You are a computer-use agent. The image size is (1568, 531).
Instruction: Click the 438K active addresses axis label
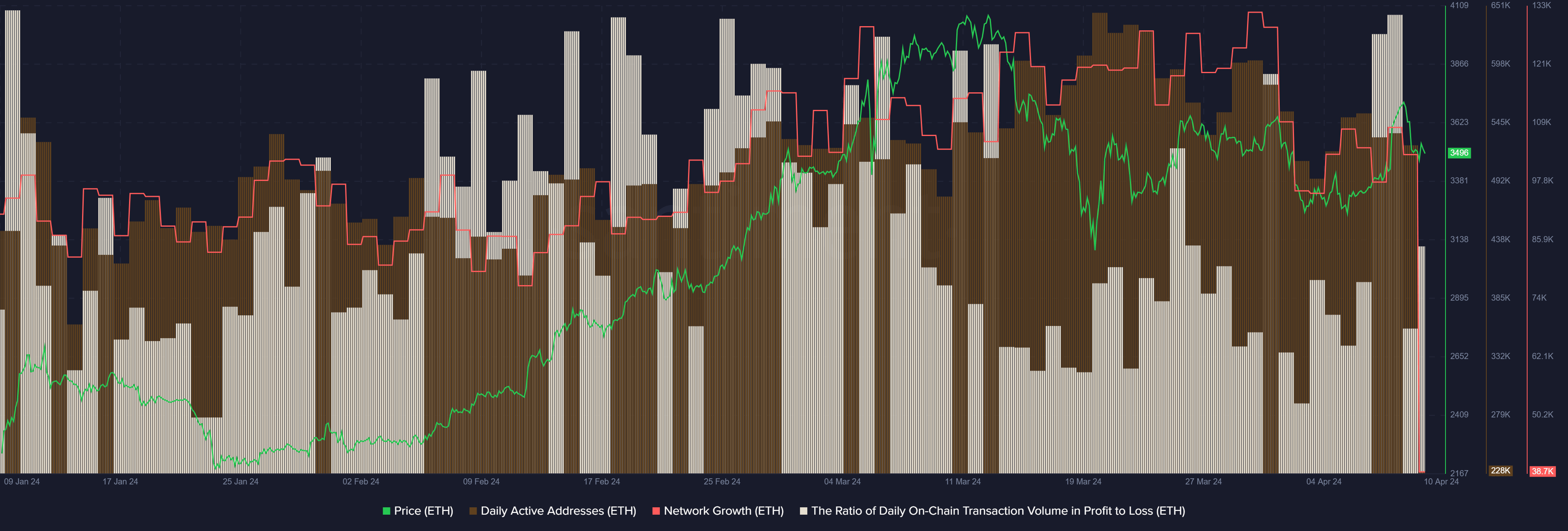1501,239
